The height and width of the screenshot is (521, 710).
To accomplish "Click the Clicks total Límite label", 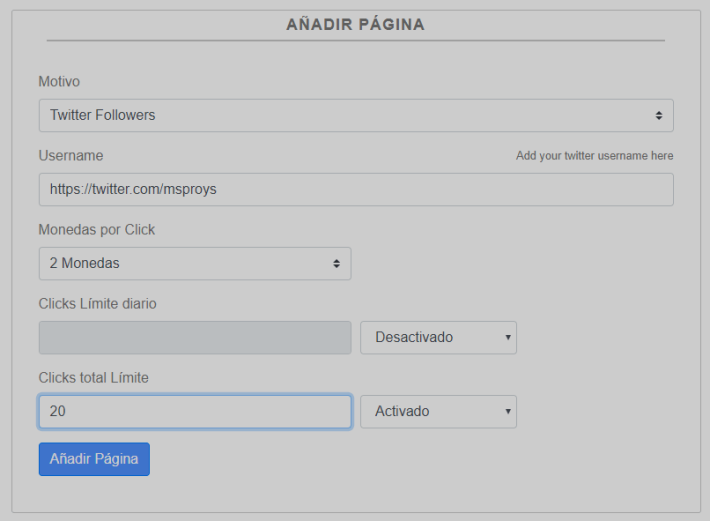I will pyautogui.click(x=94, y=378).
